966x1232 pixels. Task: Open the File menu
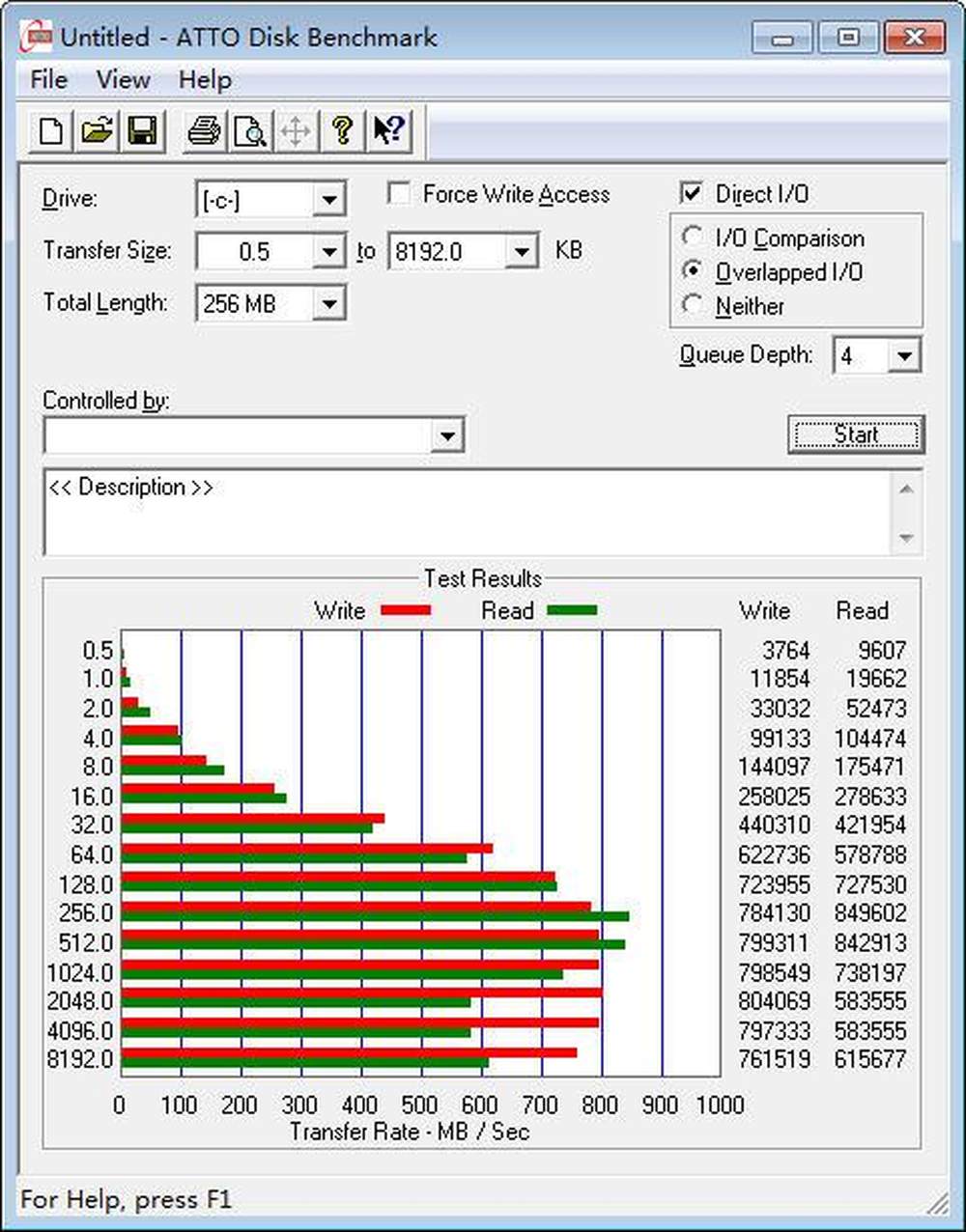[x=48, y=80]
